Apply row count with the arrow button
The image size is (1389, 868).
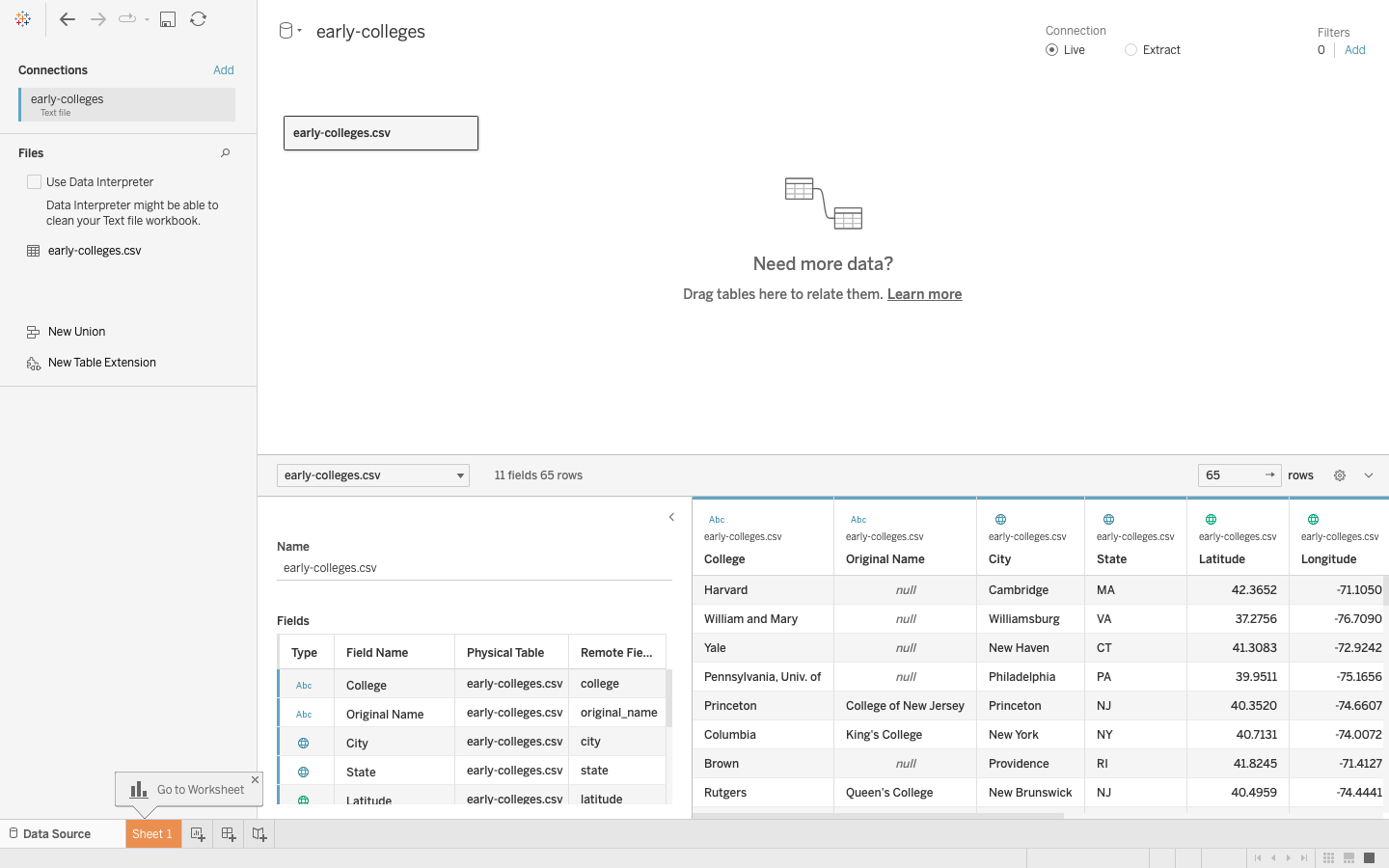coord(1270,475)
